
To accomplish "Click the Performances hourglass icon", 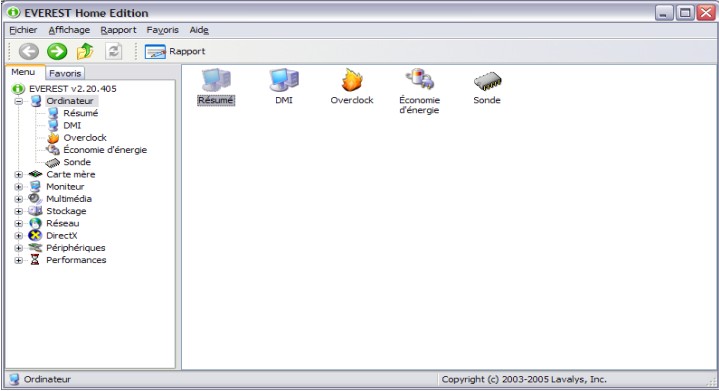I will [x=35, y=260].
